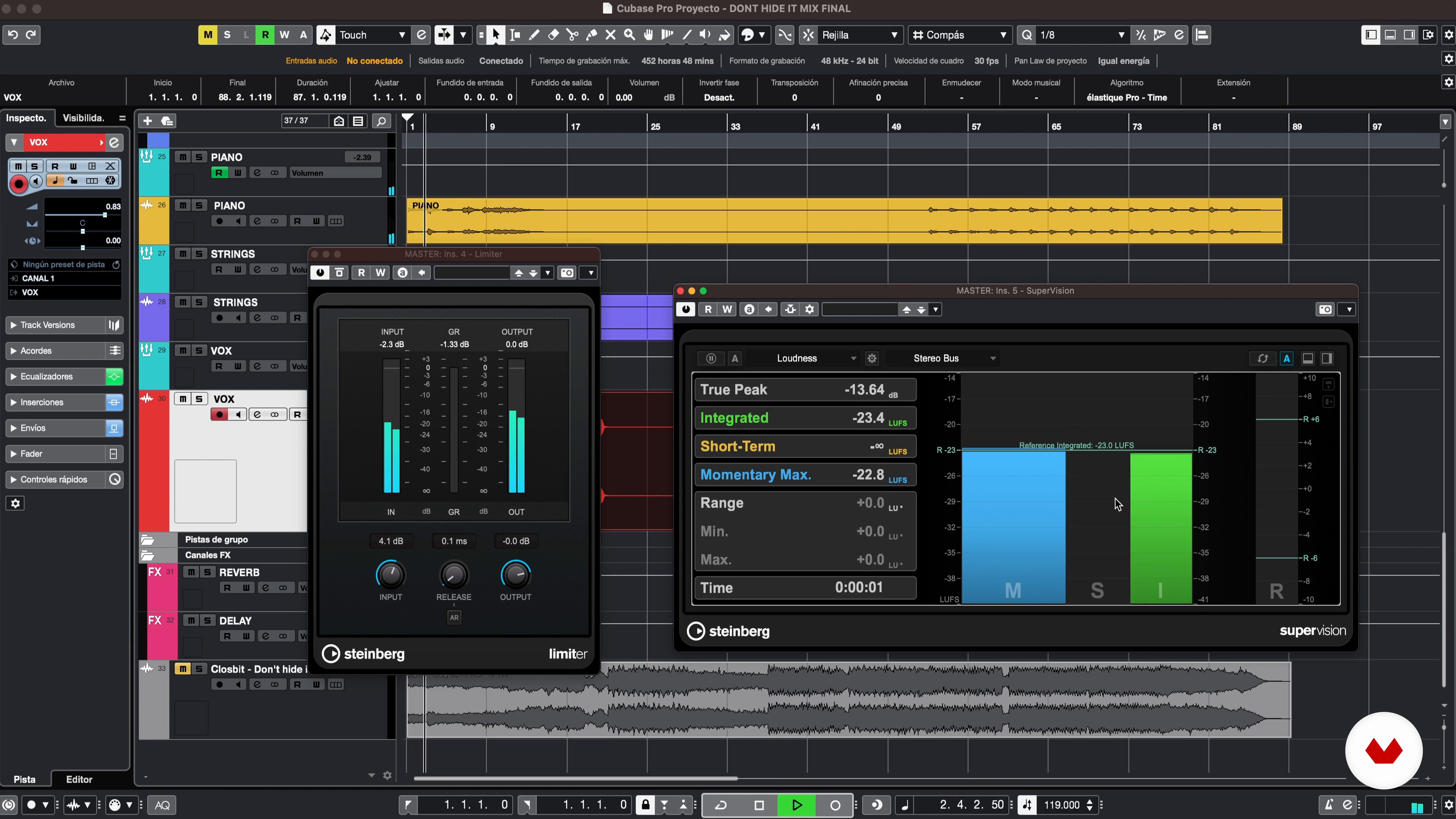Select the Split scissors tool
Viewport: 1456px width, 819px height.
573,35
